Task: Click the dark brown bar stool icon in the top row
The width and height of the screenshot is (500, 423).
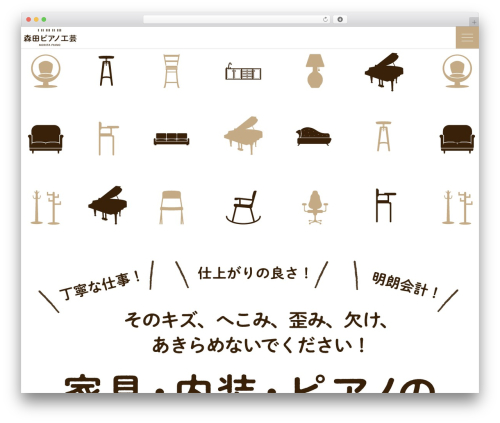Action: pos(106,71)
